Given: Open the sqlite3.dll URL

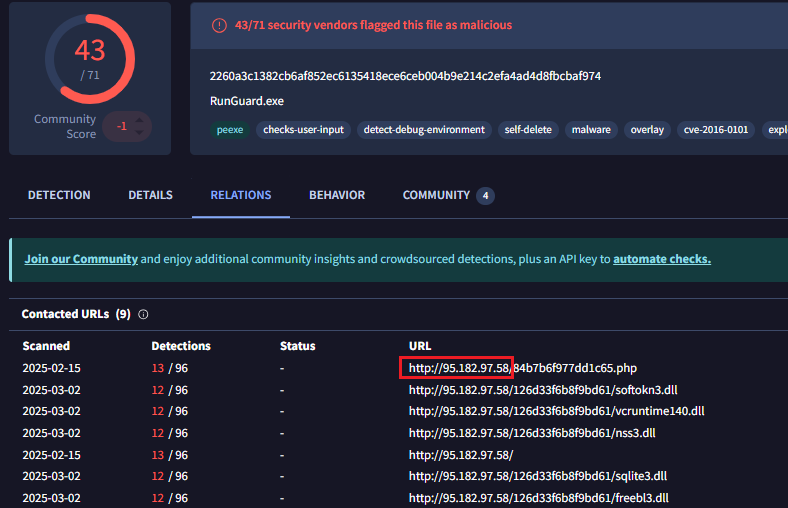Looking at the screenshot, I should [538, 476].
